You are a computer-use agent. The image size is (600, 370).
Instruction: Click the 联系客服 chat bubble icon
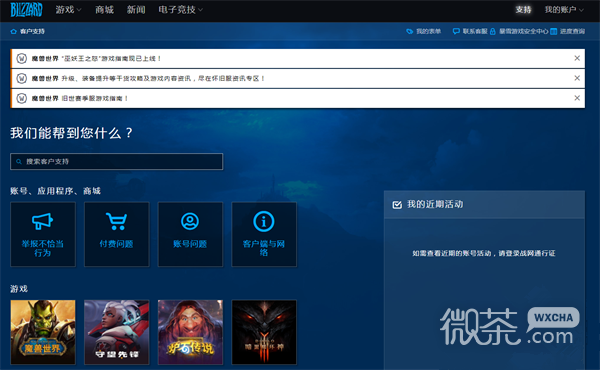pos(456,31)
